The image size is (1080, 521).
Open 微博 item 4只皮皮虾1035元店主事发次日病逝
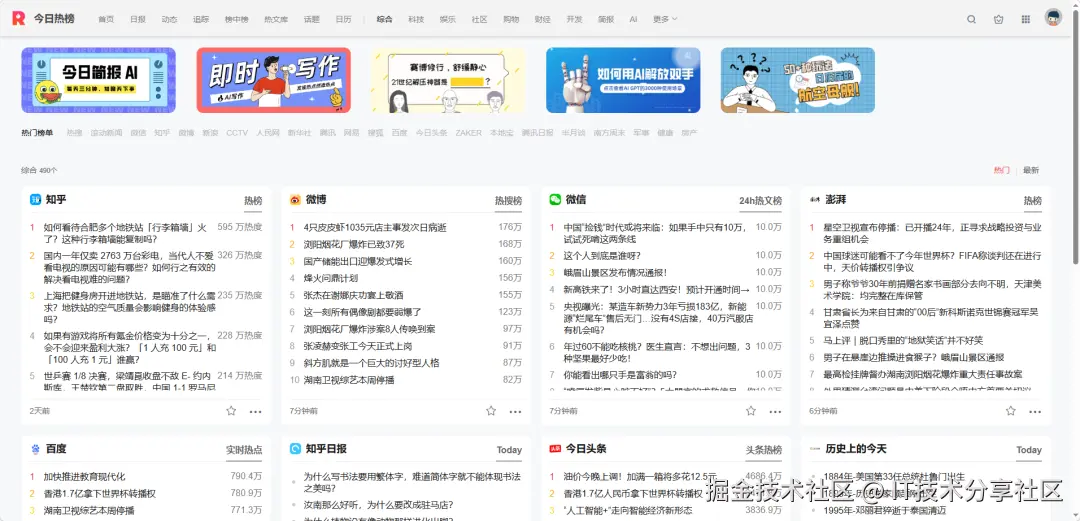[375, 227]
